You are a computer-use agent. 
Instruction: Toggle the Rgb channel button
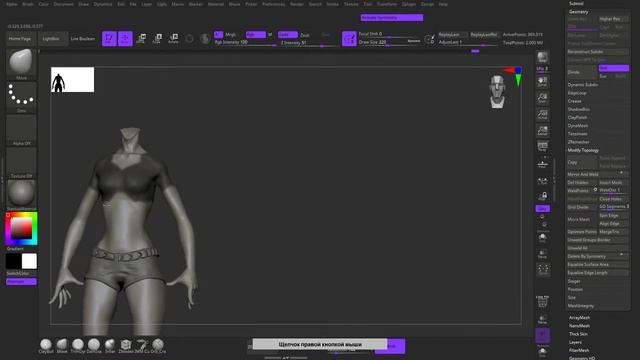[256, 35]
